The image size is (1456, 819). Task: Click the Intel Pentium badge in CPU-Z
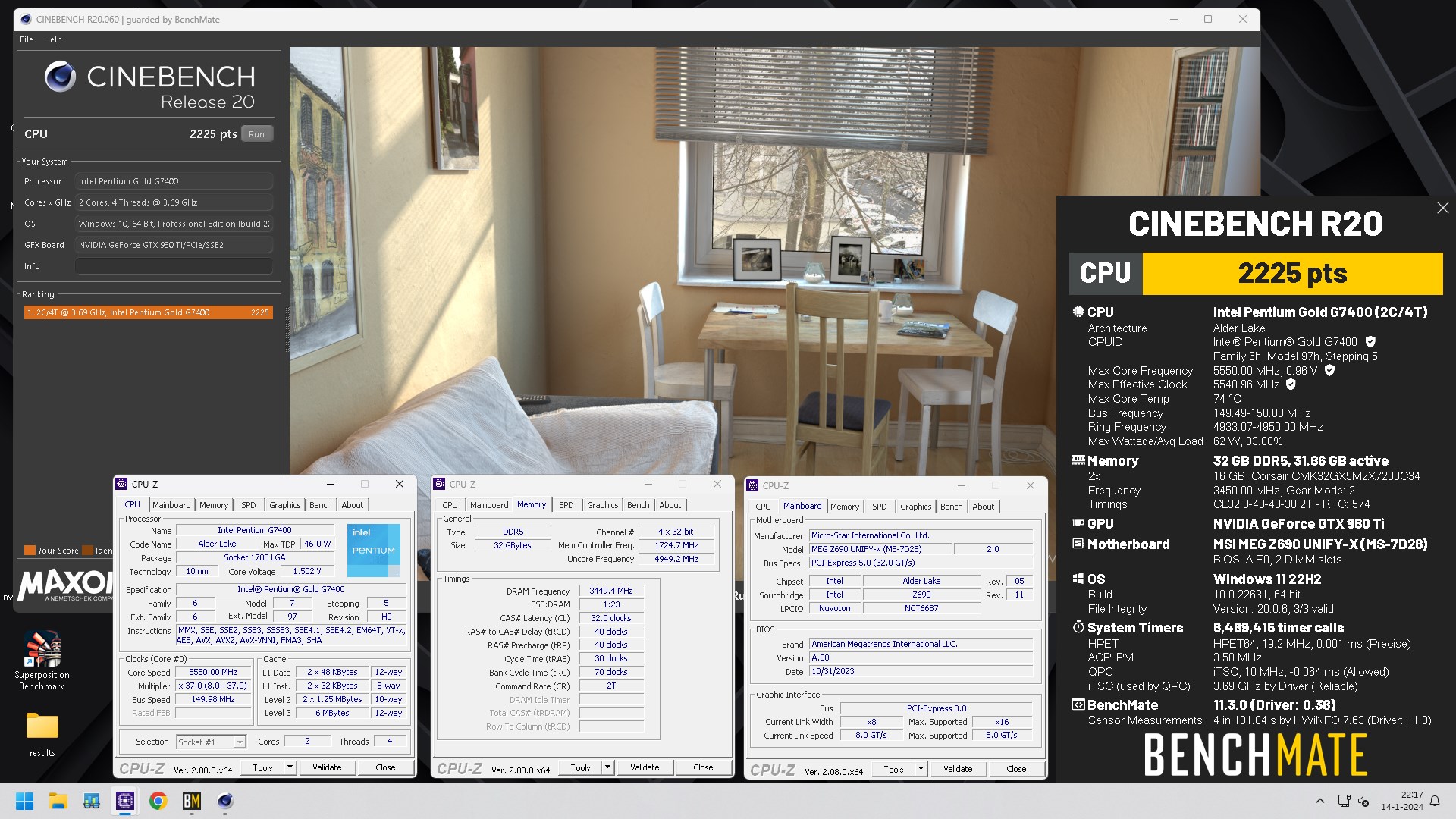[373, 550]
